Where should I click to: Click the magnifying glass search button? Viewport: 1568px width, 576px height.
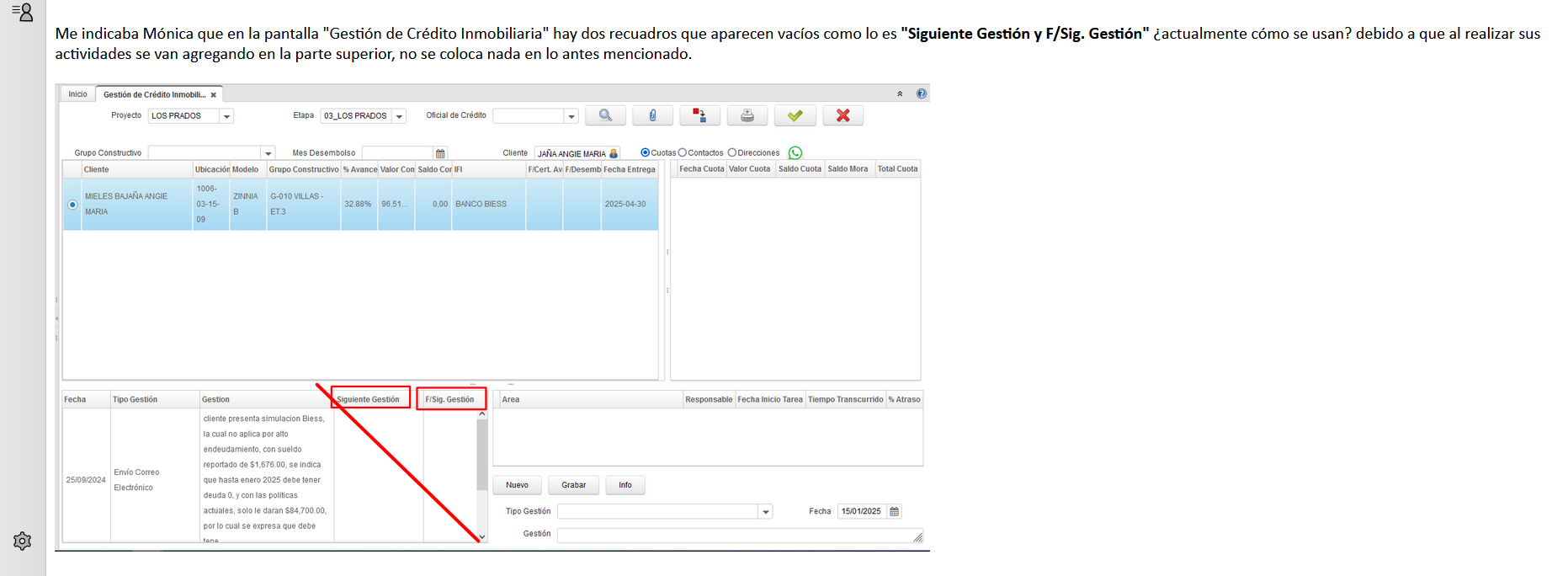pyautogui.click(x=605, y=116)
